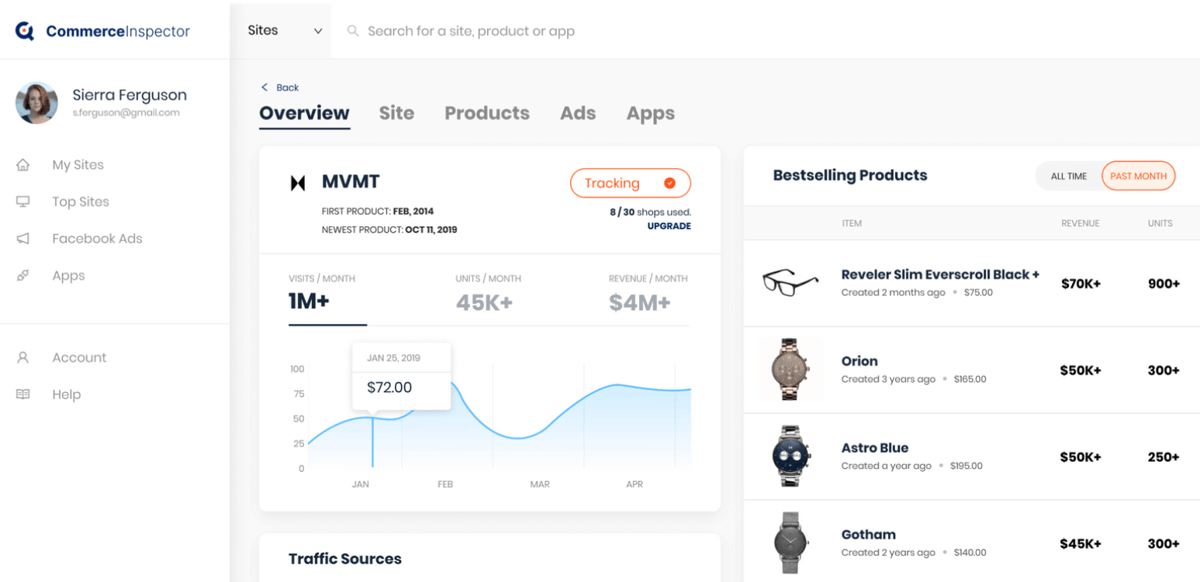Open the Account sidebar item

(79, 358)
